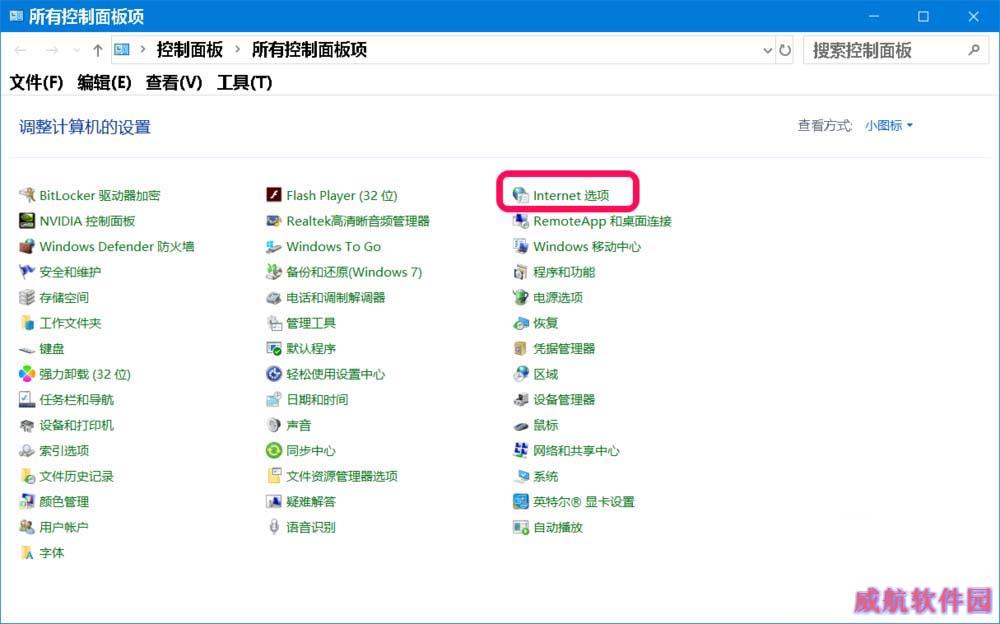
Task: Open 电源选项 link
Action: 557,297
